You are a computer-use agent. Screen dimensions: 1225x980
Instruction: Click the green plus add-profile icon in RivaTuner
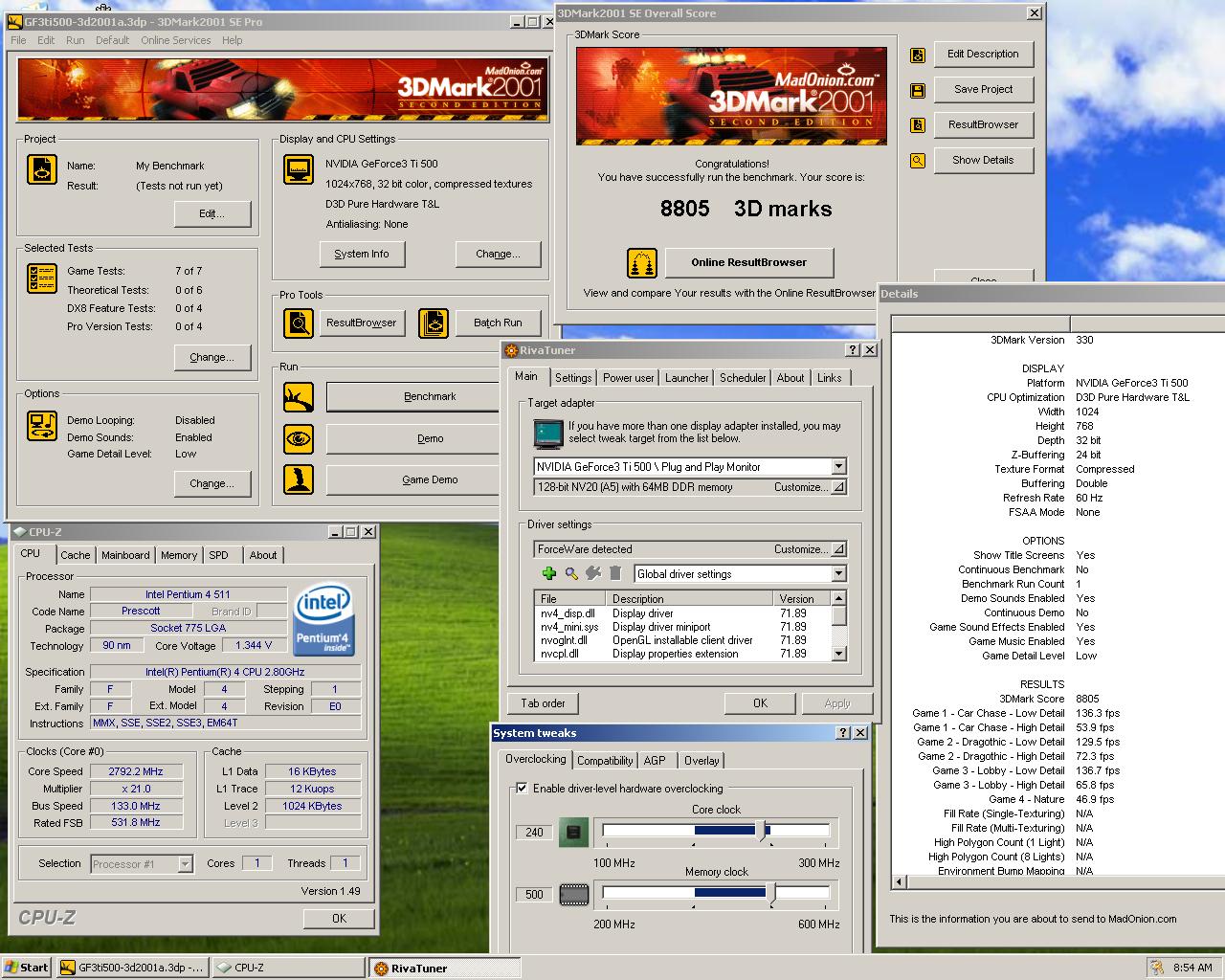tap(548, 573)
